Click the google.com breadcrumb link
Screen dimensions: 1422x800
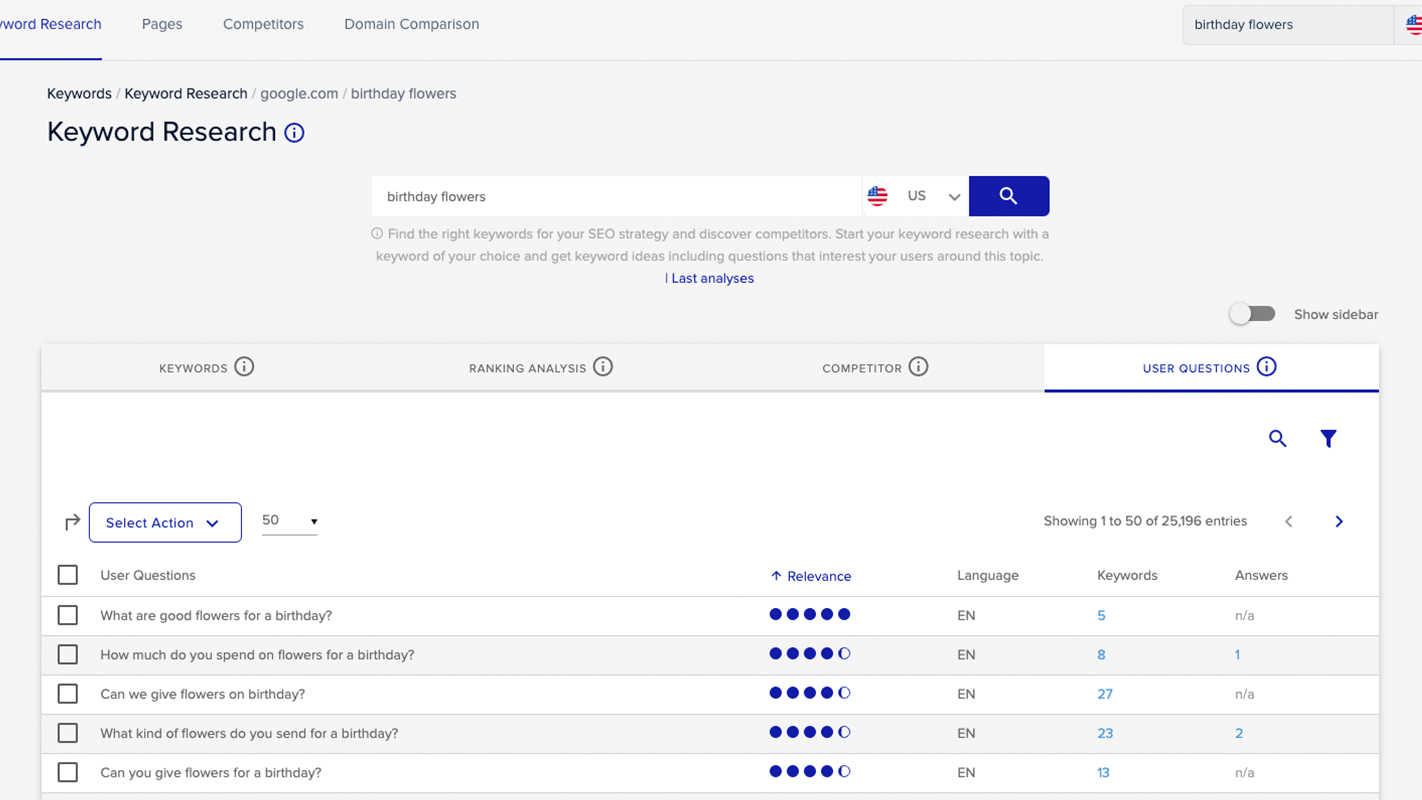(299, 94)
